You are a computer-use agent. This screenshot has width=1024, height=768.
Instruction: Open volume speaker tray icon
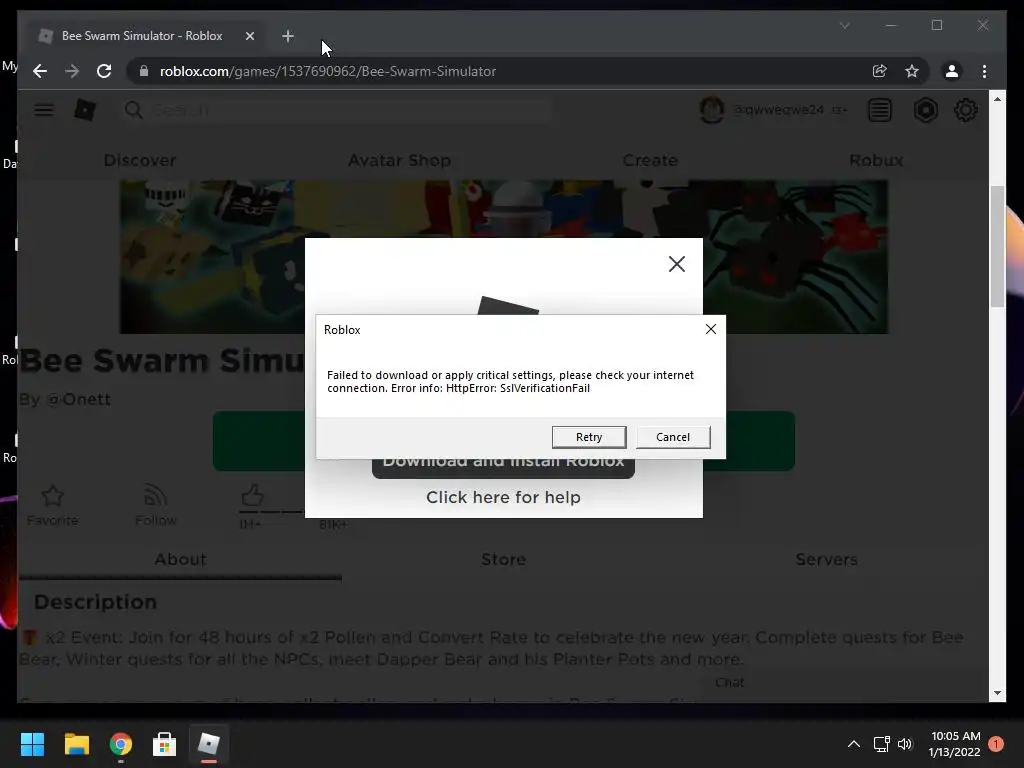coord(904,744)
